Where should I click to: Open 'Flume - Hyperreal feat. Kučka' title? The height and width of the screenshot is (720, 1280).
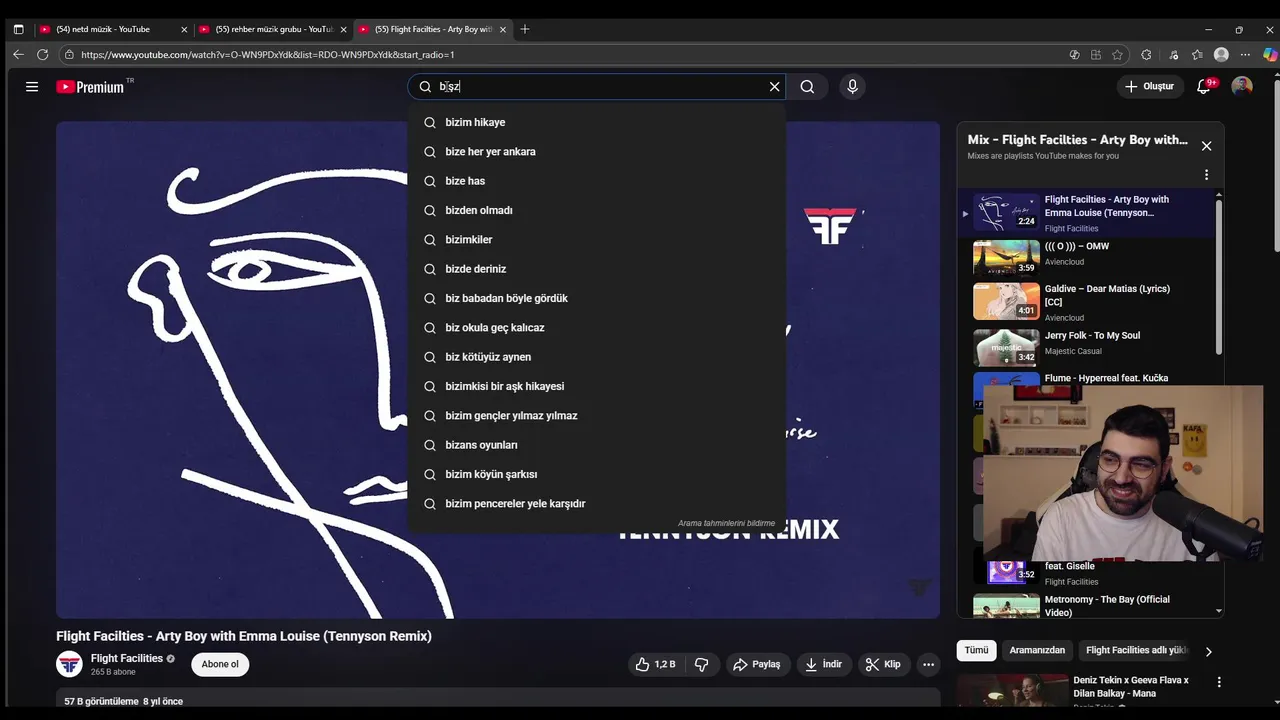(1106, 378)
